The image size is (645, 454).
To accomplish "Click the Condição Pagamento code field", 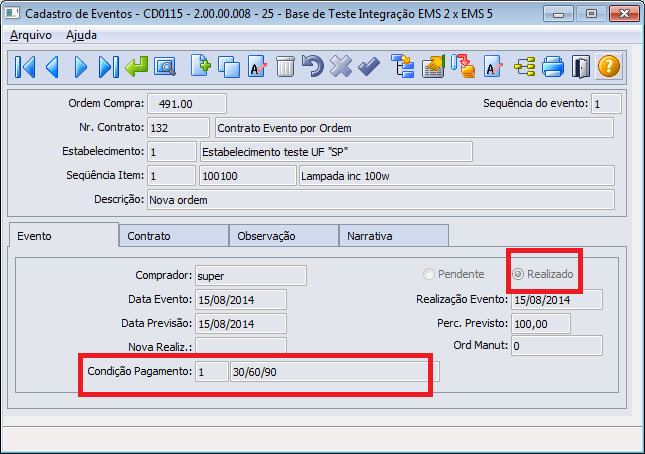I will click(x=211, y=372).
